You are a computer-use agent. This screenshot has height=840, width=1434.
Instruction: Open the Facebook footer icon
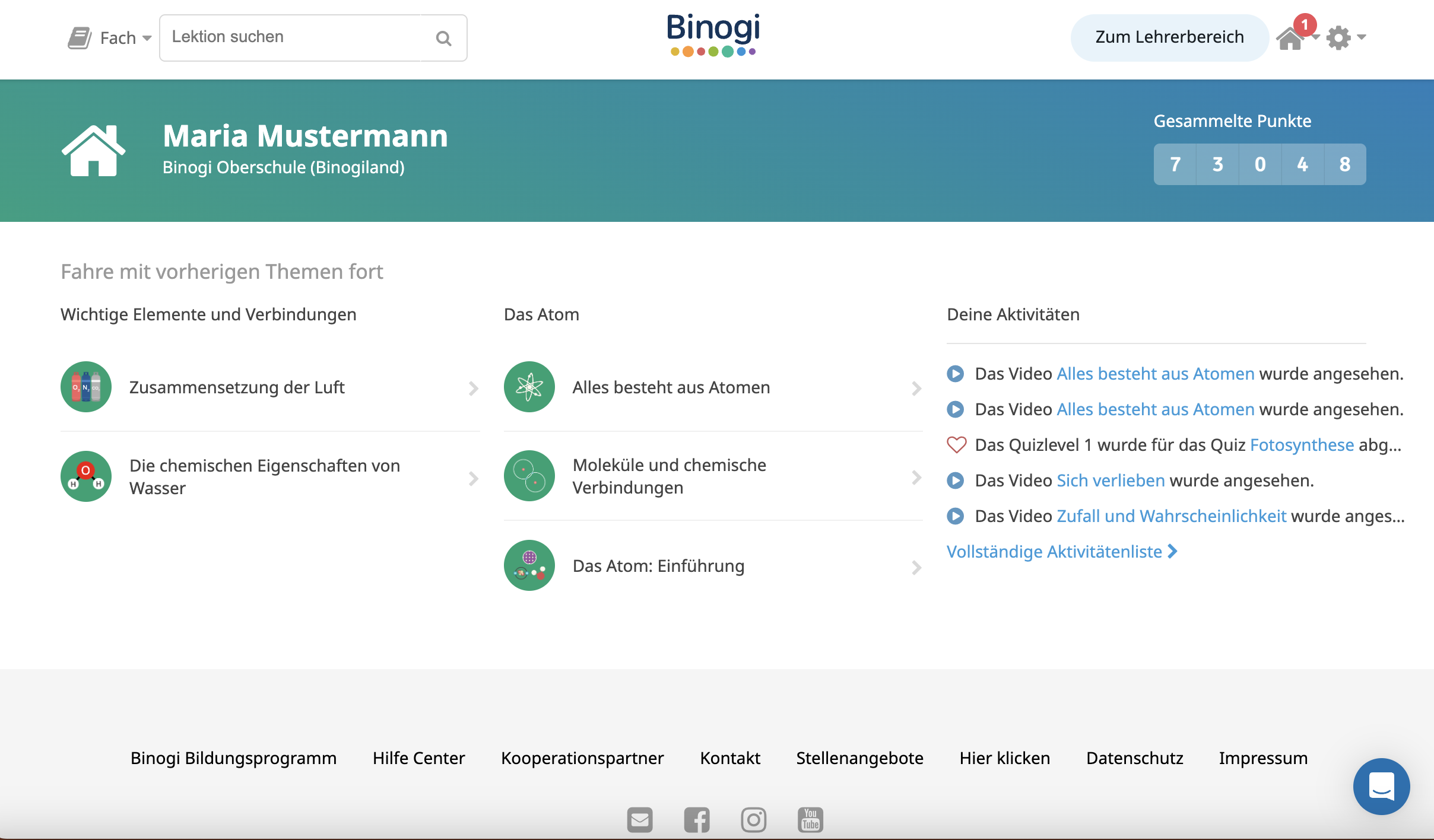pyautogui.click(x=697, y=820)
